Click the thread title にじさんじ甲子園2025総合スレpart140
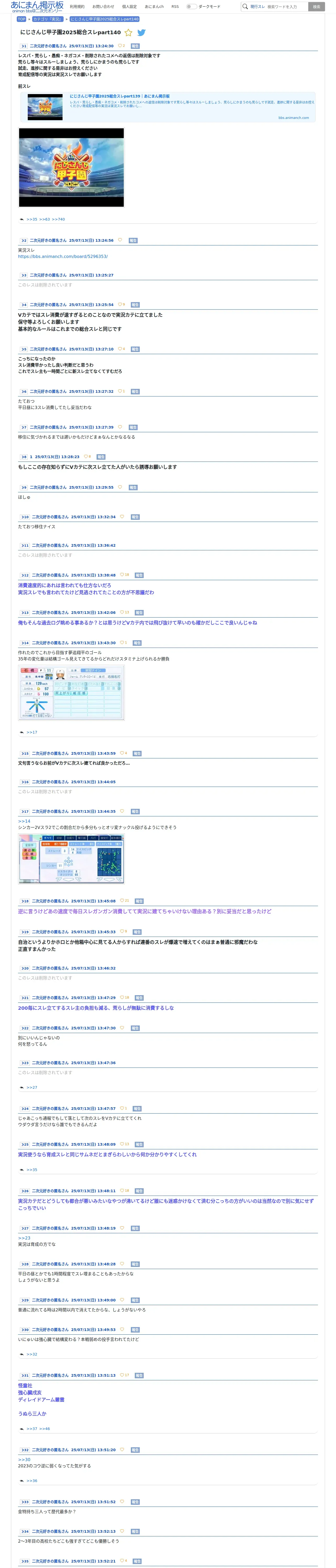 (70, 32)
